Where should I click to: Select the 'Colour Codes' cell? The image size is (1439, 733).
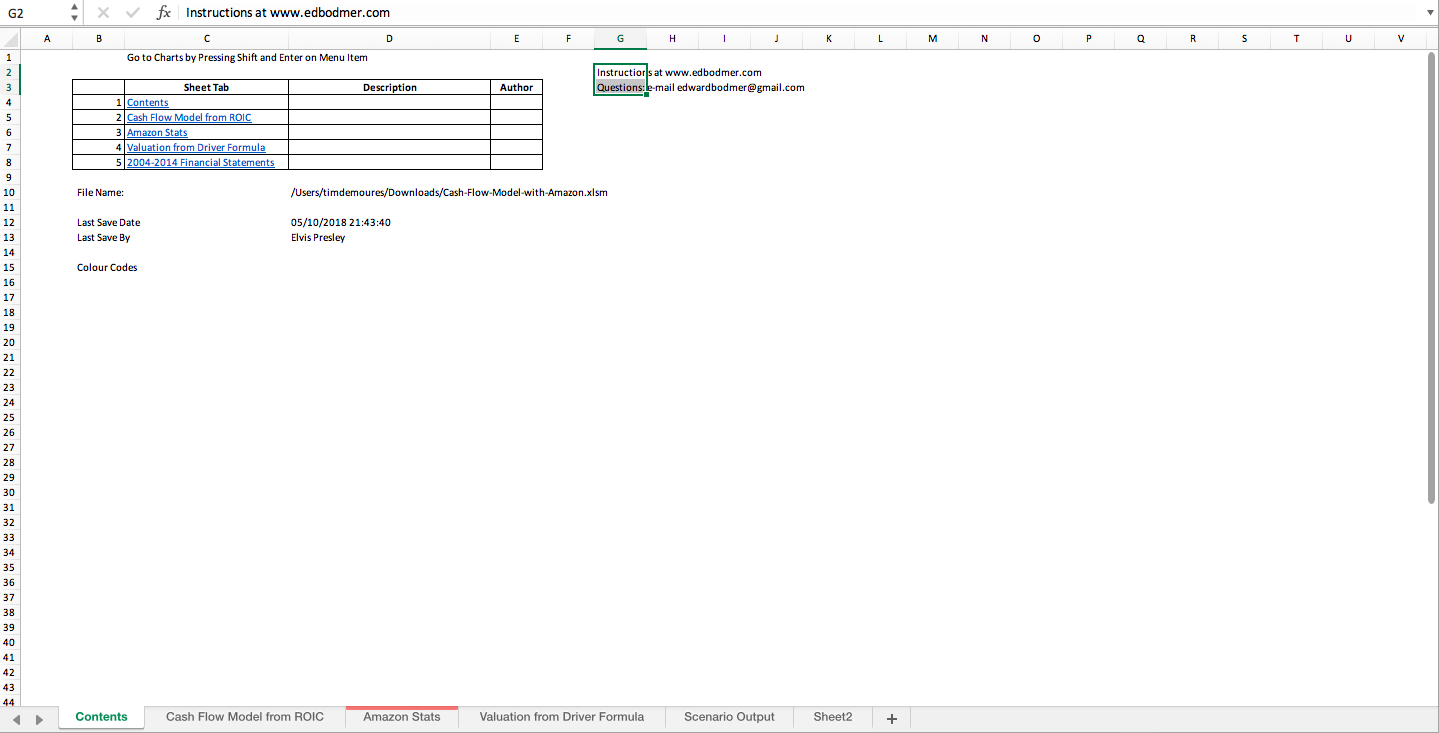pyautogui.click(x=99, y=268)
